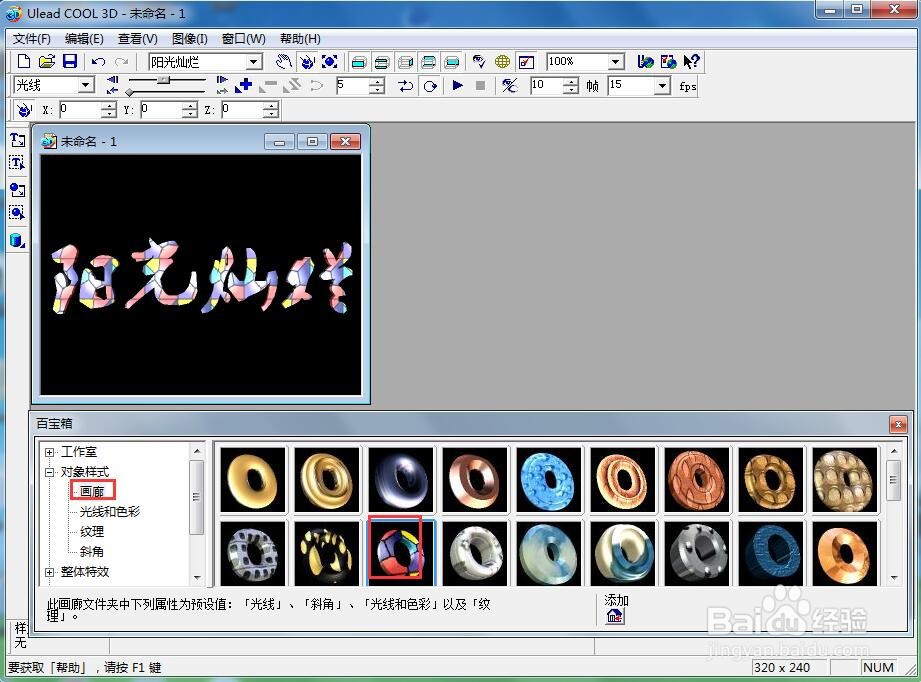
Task: Select the Move object hand tool
Action: [x=284, y=61]
